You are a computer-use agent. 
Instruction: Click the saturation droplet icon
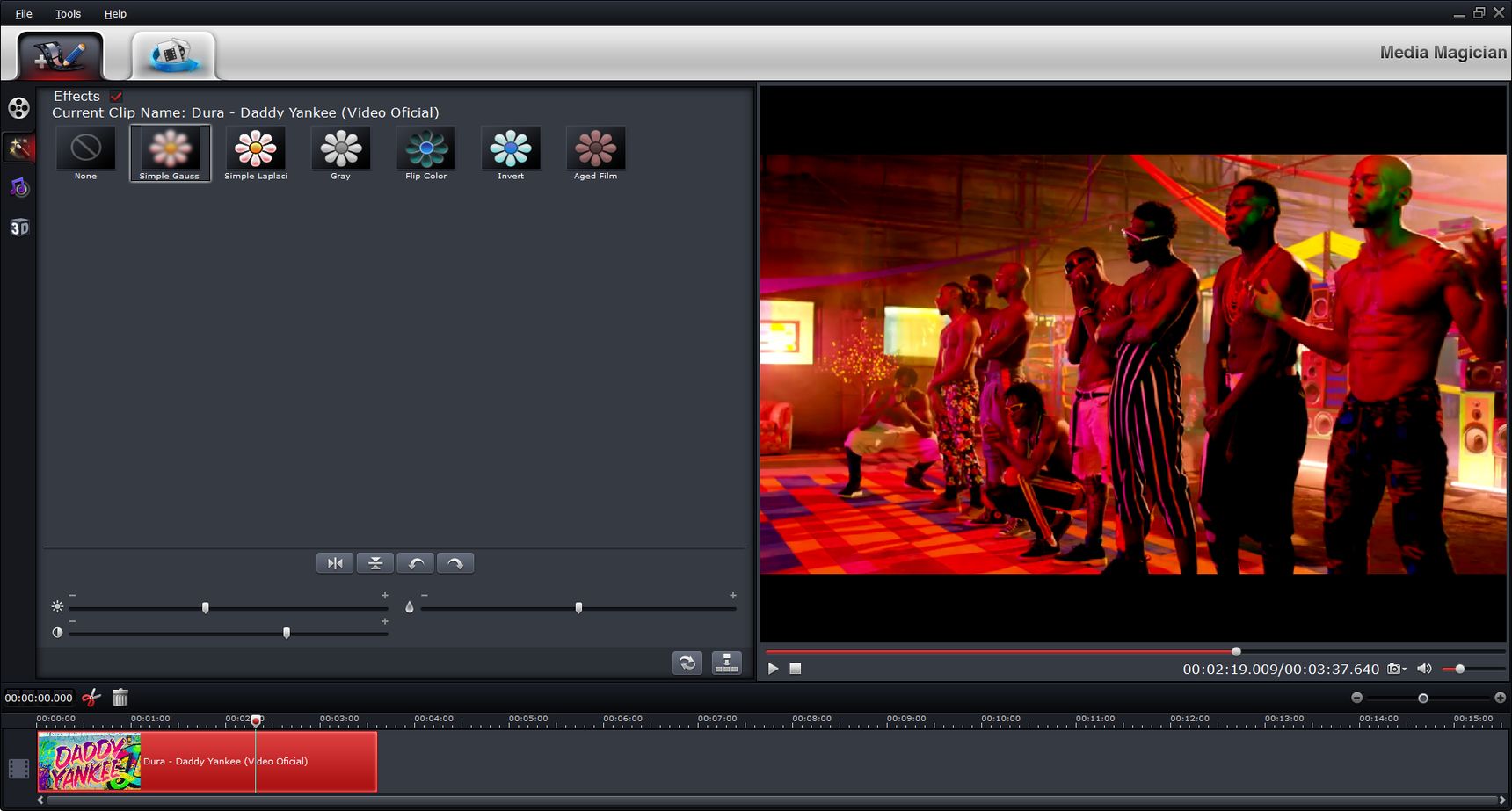(x=409, y=606)
